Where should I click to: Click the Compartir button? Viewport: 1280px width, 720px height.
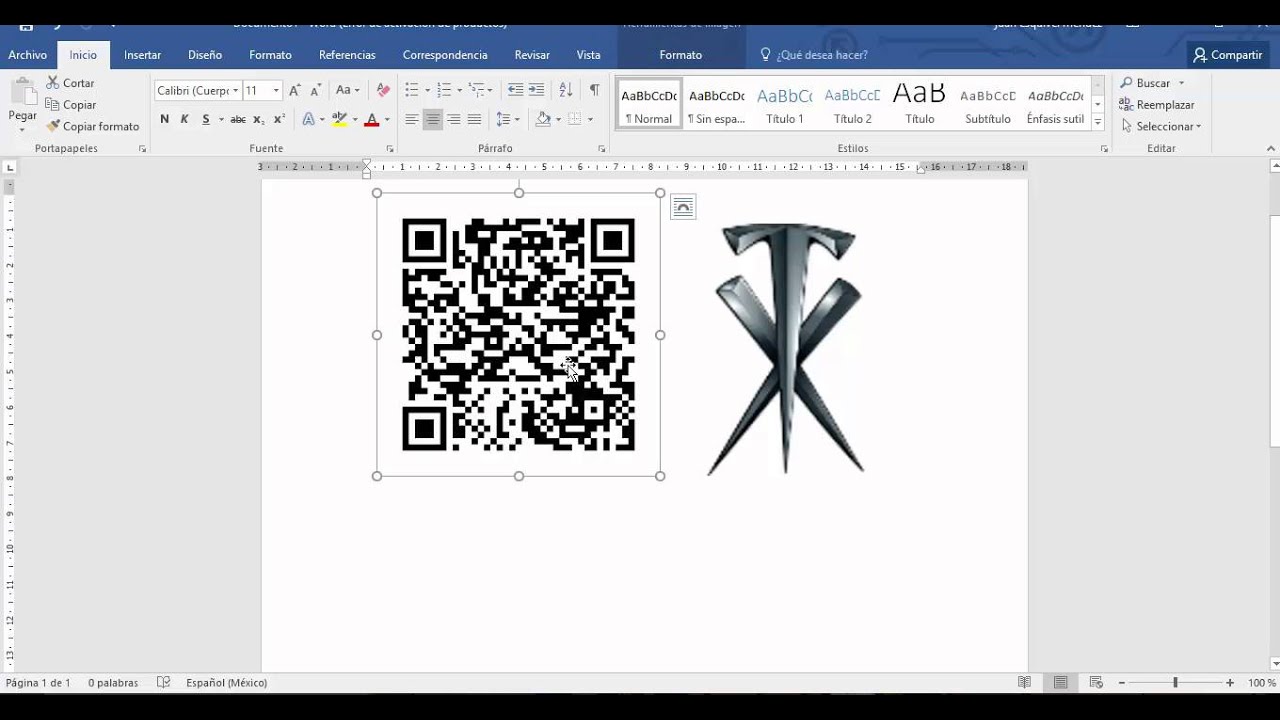[1227, 55]
